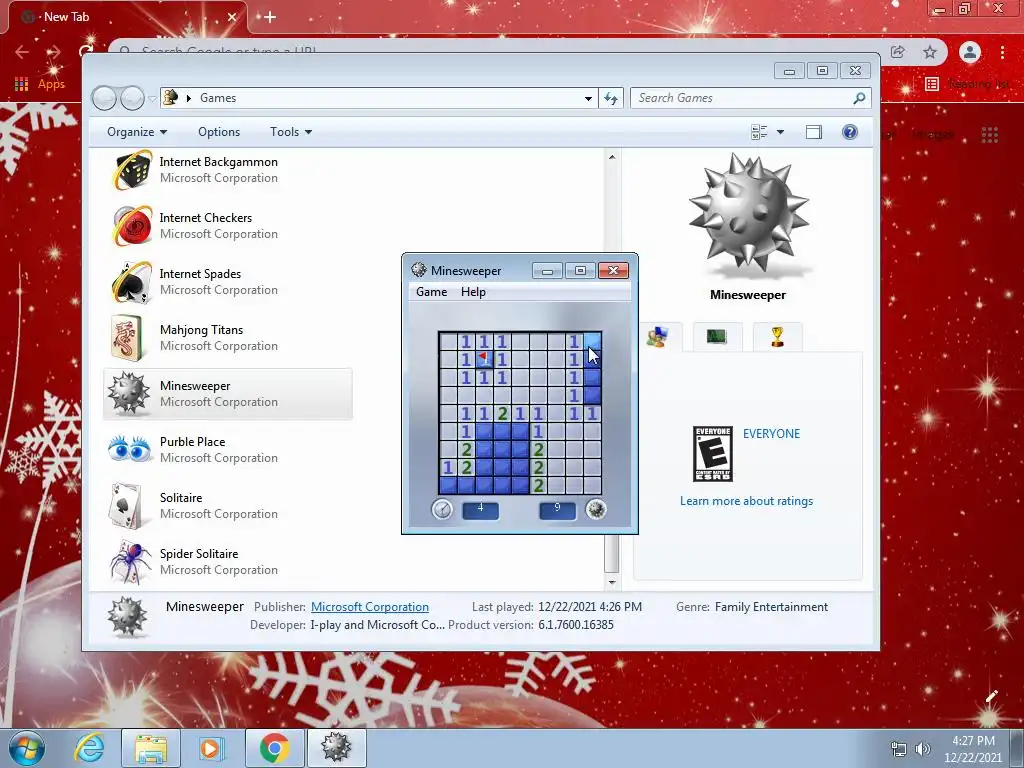Expand the Organize dropdown
Image resolution: width=1024 pixels, height=768 pixels.
[136, 132]
